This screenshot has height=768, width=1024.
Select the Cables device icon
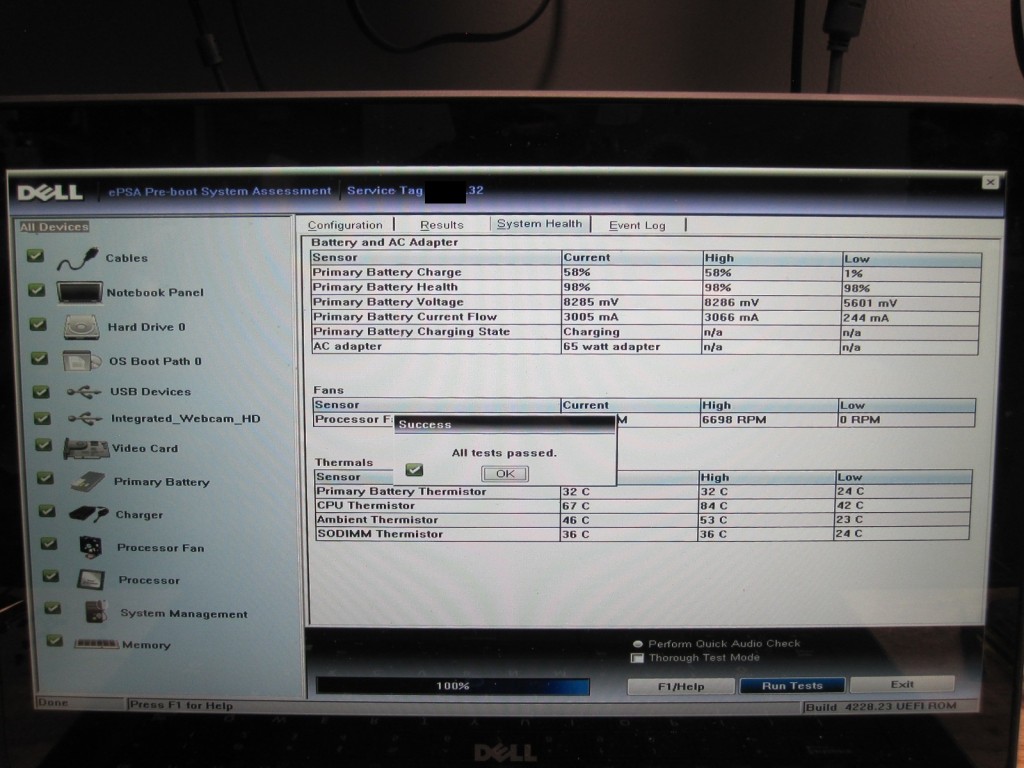tap(77, 259)
